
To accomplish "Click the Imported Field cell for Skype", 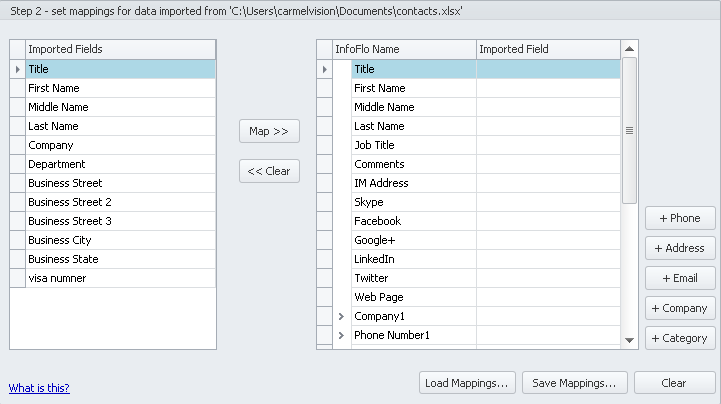I will (x=547, y=202).
